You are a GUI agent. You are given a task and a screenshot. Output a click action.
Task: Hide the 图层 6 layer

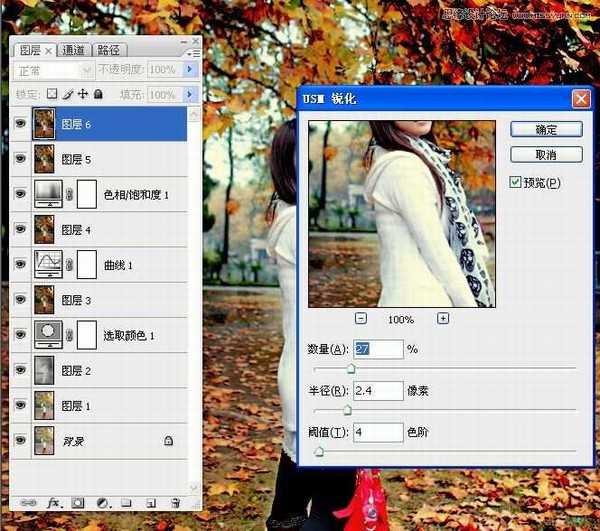[x=20, y=123]
